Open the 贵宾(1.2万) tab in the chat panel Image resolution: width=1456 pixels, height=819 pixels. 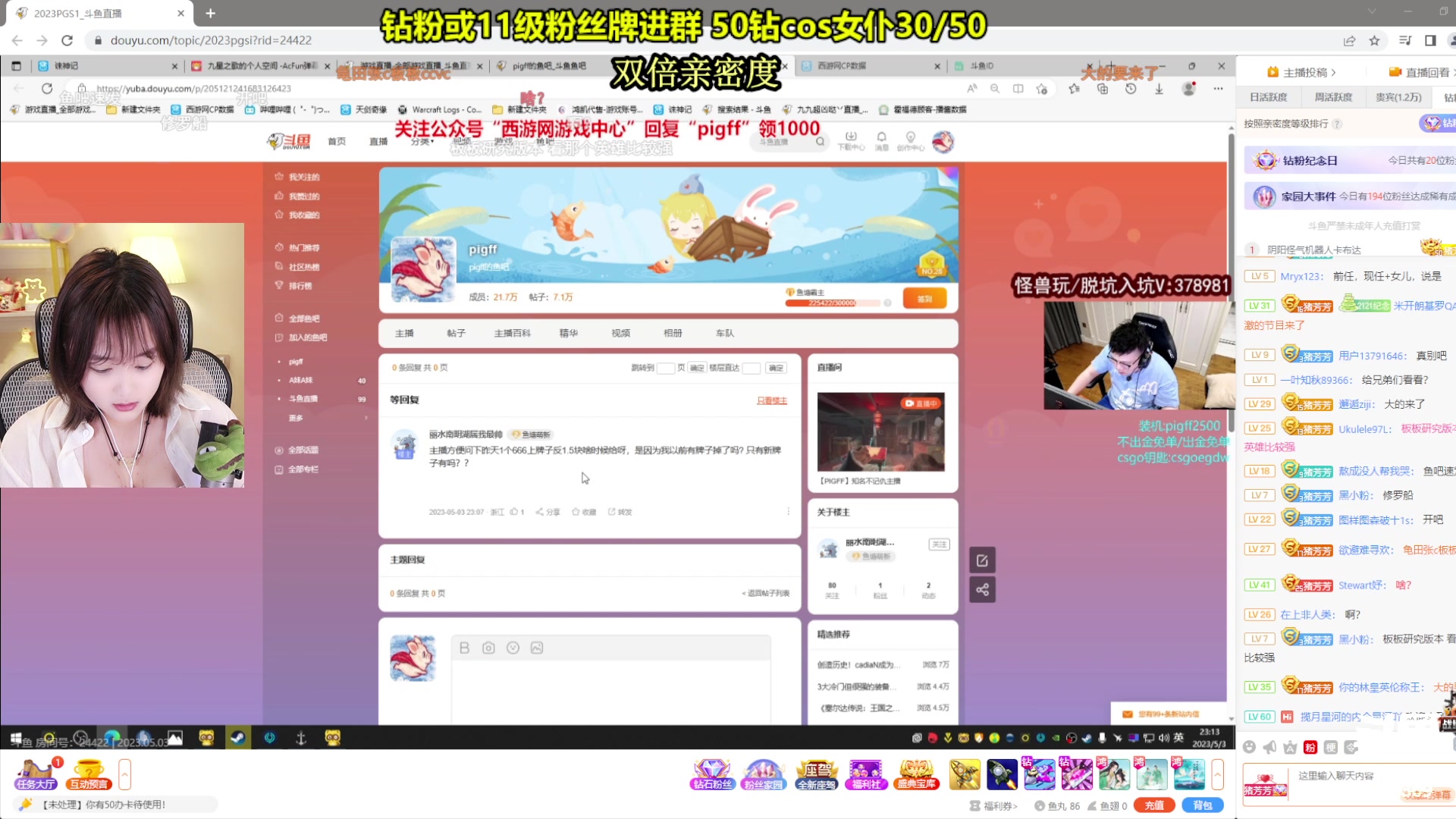coord(1399,97)
